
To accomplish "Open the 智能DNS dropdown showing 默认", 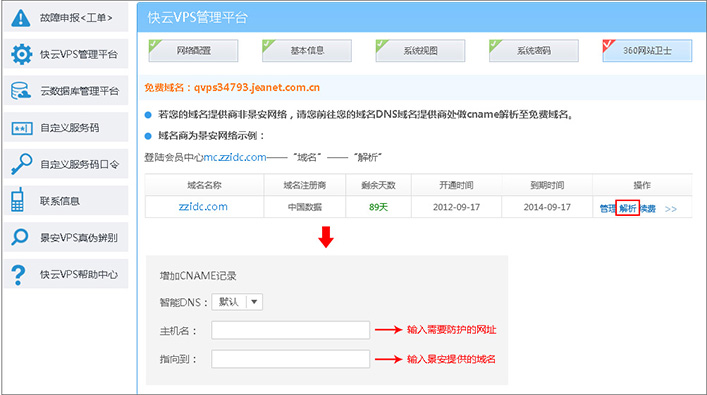I will click(237, 302).
